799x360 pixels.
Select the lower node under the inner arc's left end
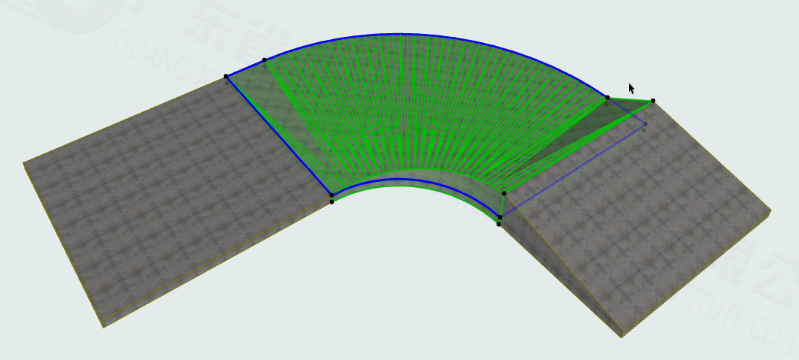coord(332,202)
